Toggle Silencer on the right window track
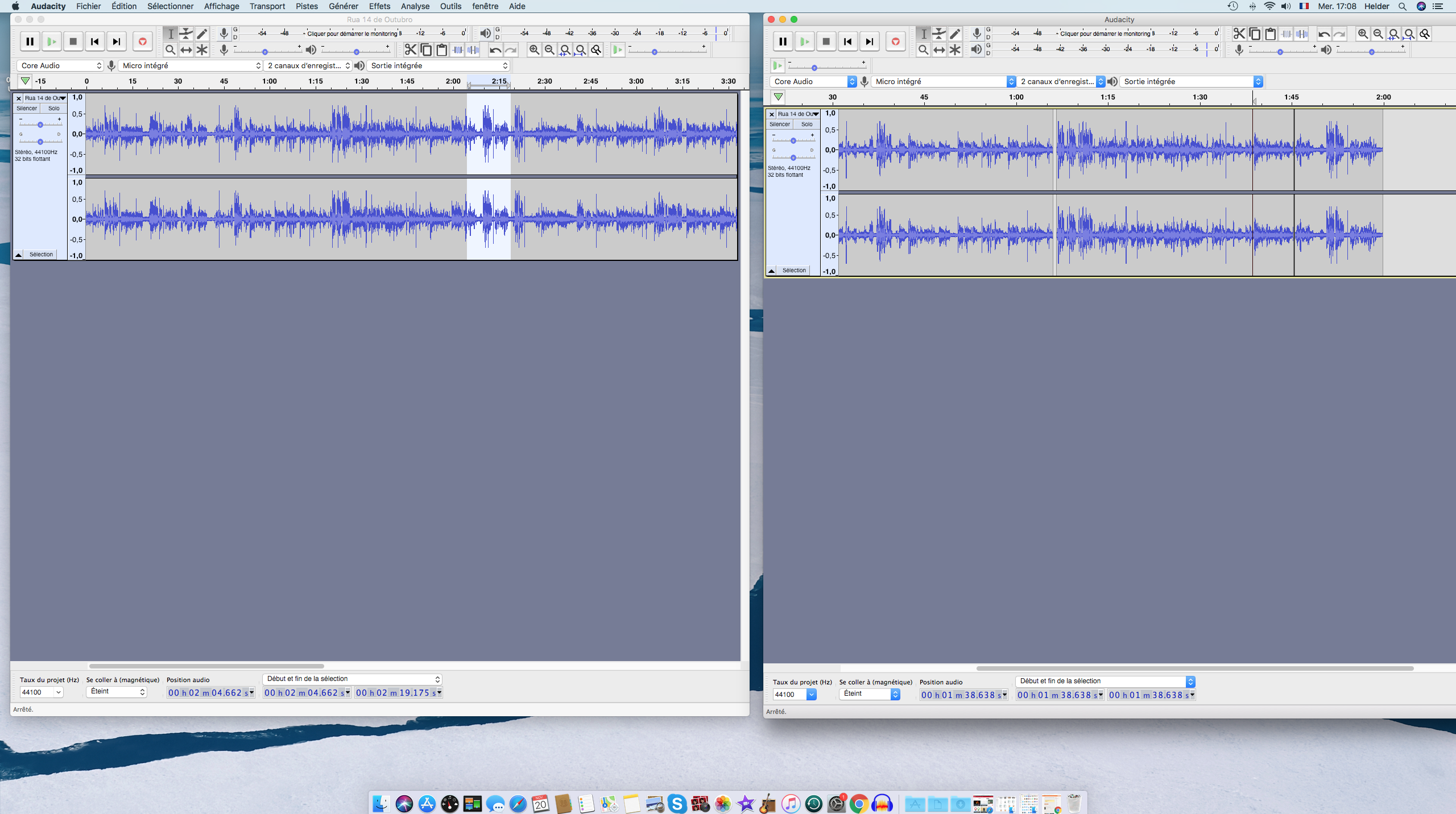This screenshot has width=1456, height=814. (780, 124)
